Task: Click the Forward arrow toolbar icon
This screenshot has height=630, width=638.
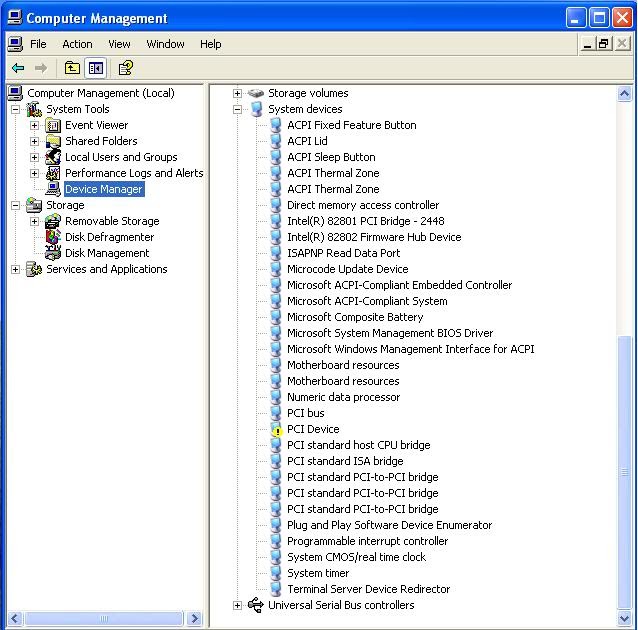Action: pos(41,68)
